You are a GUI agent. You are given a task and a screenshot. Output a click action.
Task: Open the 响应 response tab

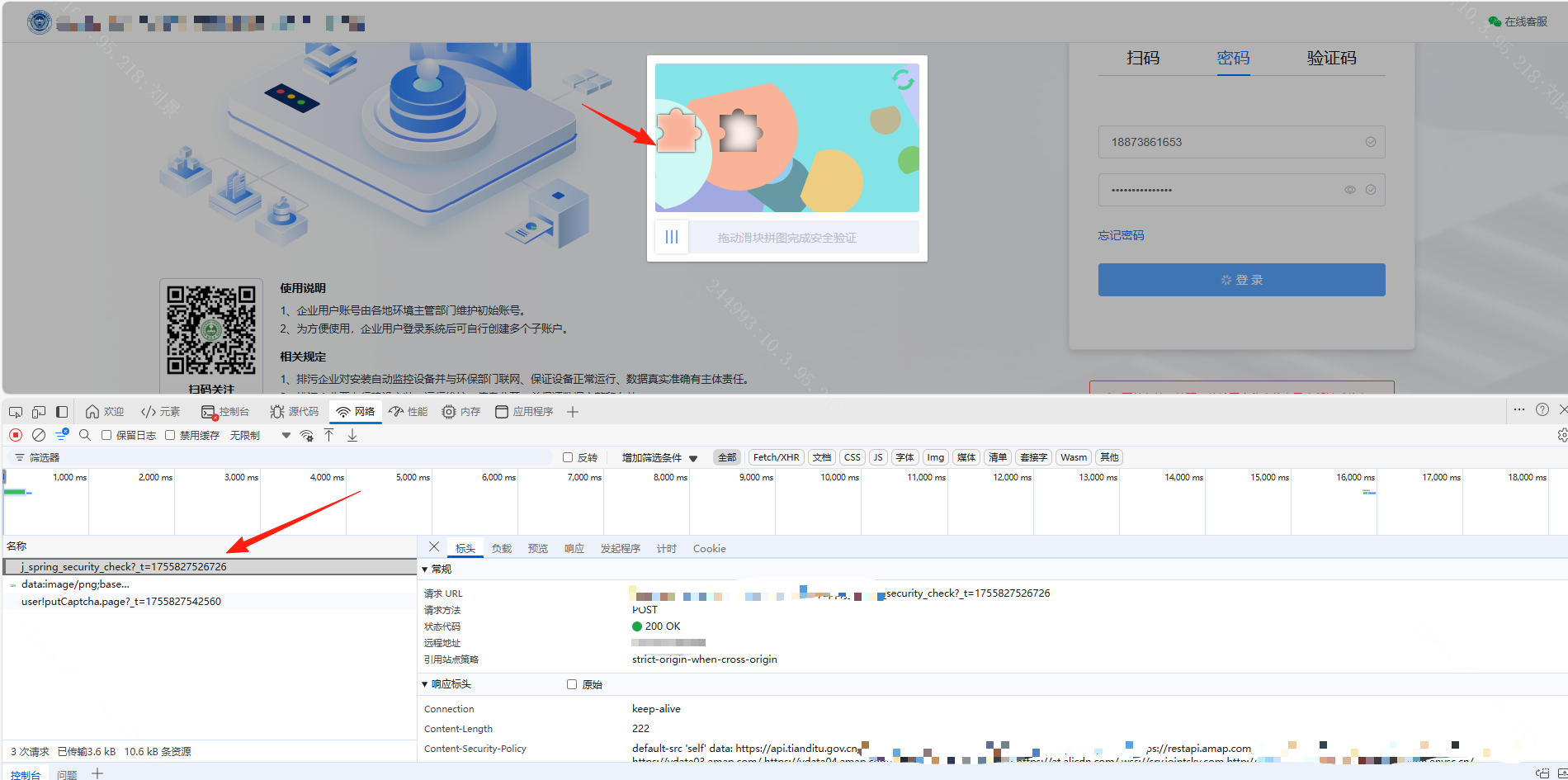(x=574, y=549)
